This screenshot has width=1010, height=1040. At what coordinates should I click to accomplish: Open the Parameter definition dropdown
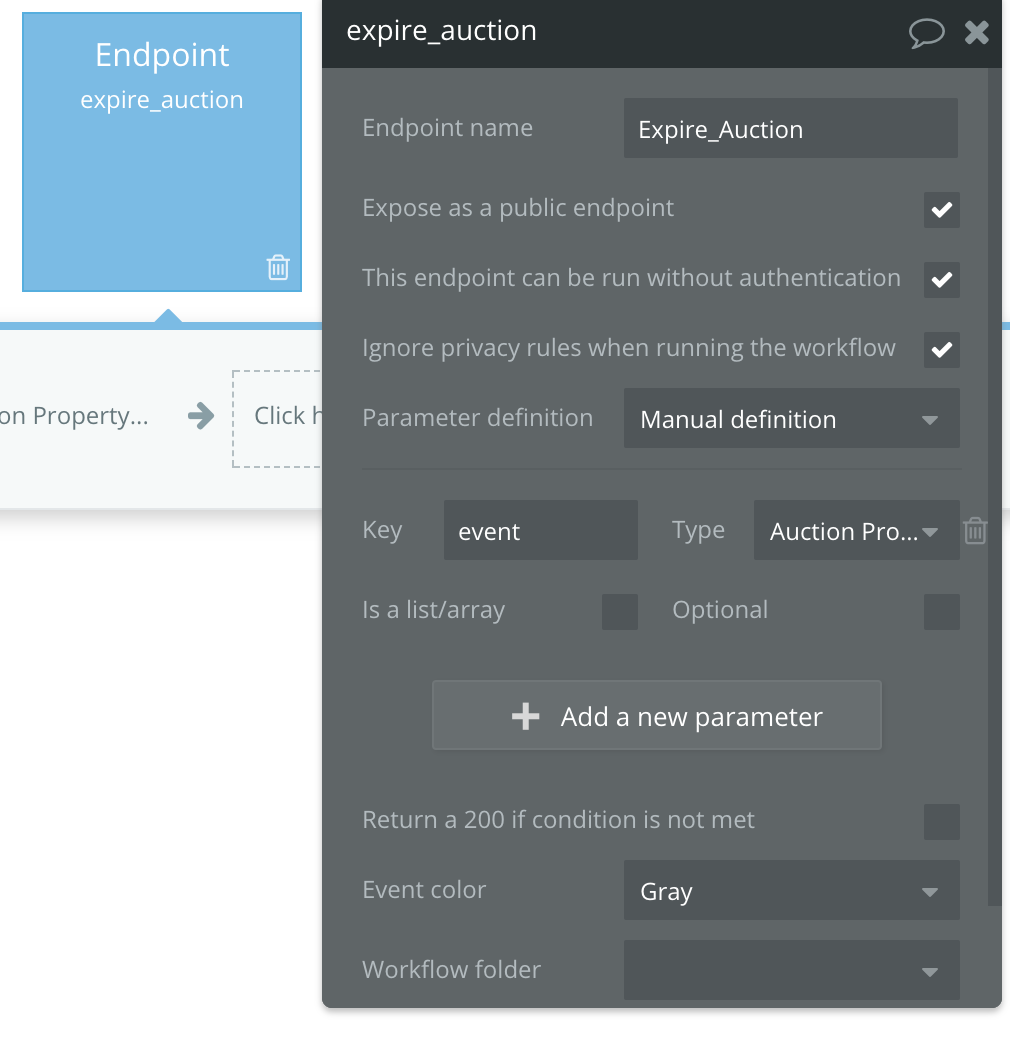[x=791, y=419]
